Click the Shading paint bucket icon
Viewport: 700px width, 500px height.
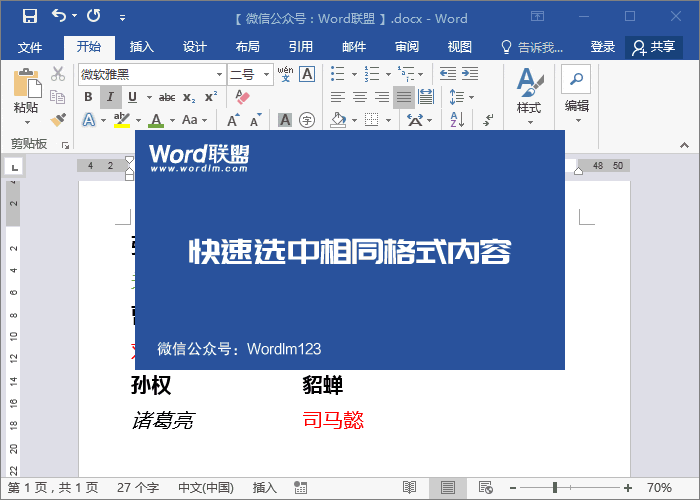click(338, 120)
